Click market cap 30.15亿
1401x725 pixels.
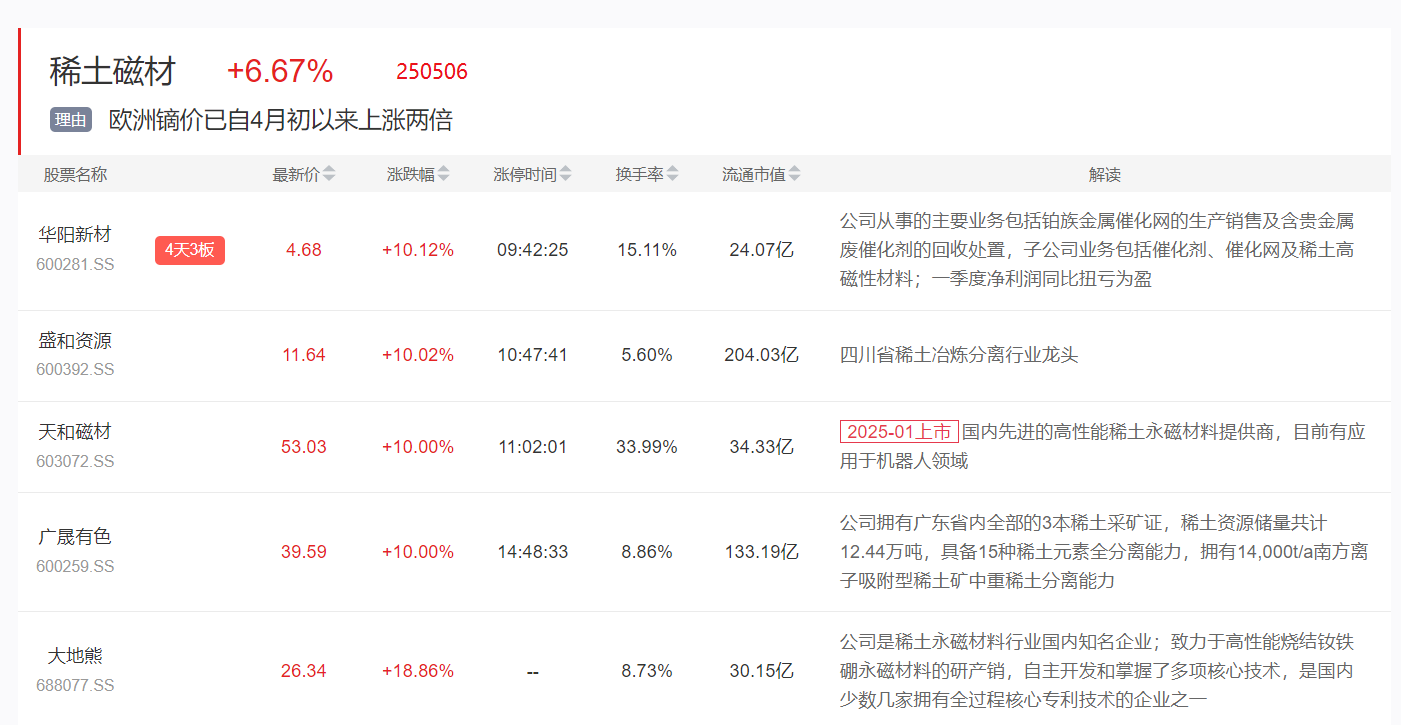[x=762, y=671]
